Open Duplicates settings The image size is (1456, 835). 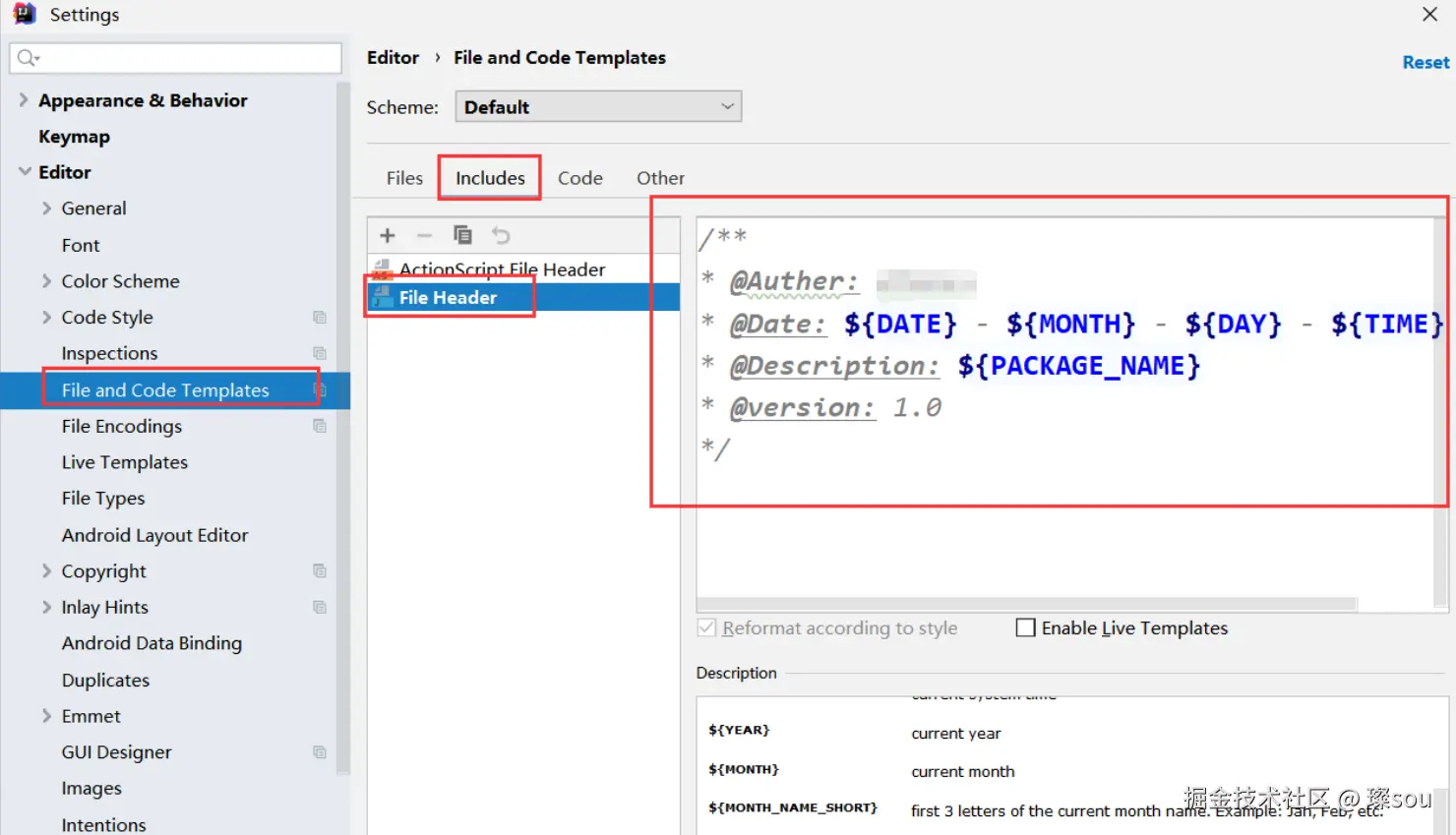105,680
